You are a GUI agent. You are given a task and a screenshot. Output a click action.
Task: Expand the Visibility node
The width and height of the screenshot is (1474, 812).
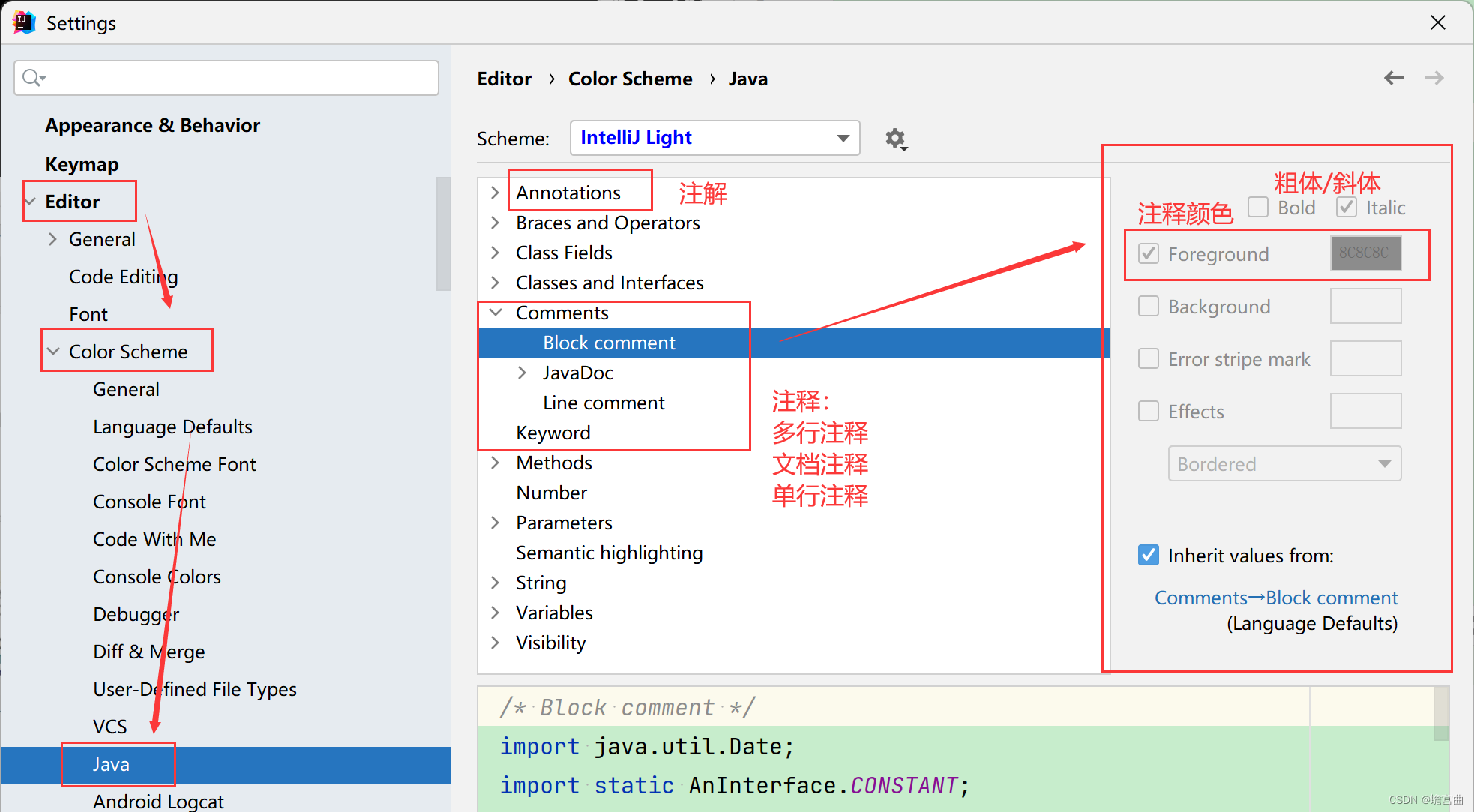[495, 643]
